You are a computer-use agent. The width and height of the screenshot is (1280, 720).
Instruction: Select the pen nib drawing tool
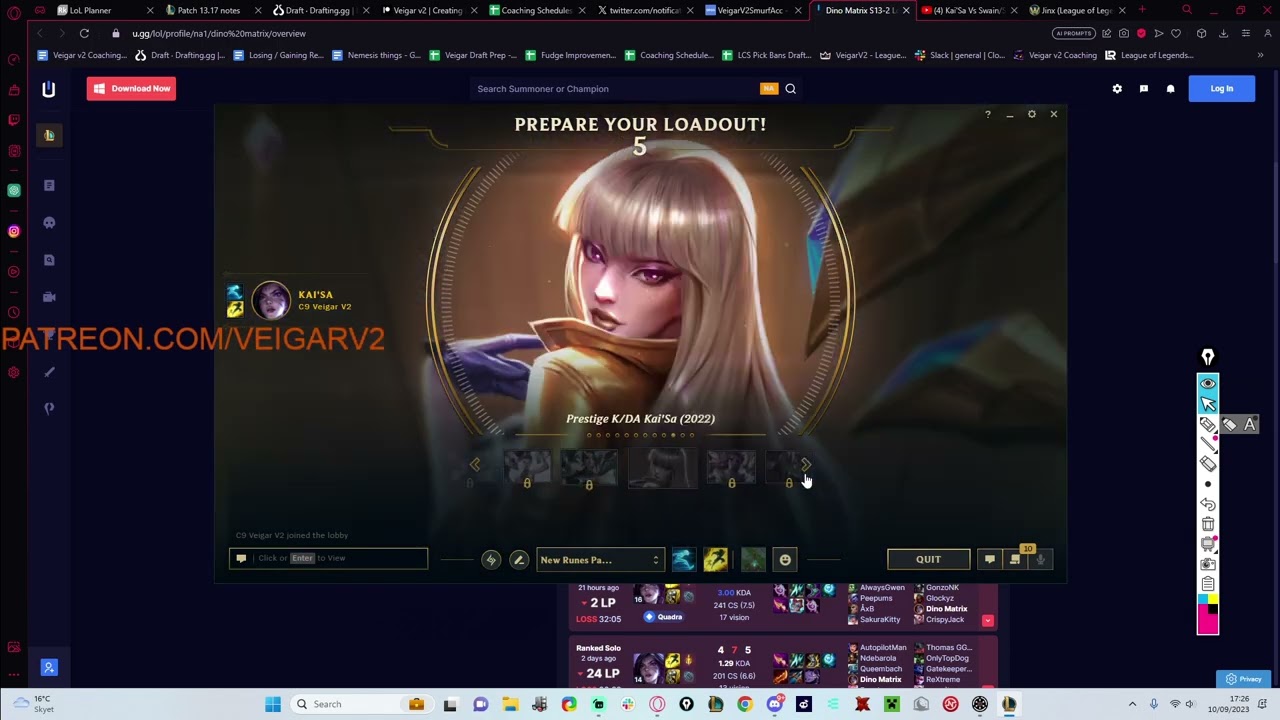click(x=1208, y=358)
